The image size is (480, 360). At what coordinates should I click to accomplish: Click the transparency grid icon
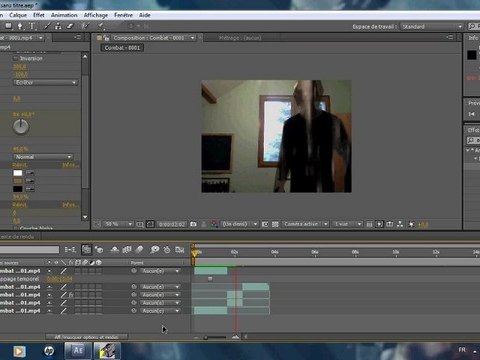(275, 224)
